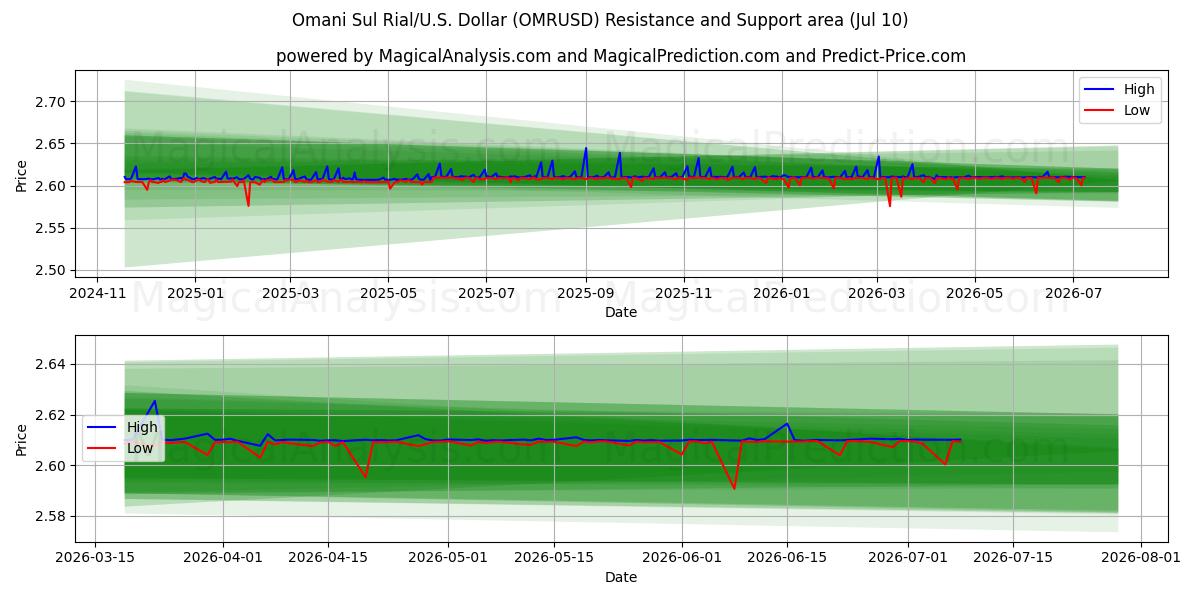Click the top chart date tick 2025-11

pos(684,294)
